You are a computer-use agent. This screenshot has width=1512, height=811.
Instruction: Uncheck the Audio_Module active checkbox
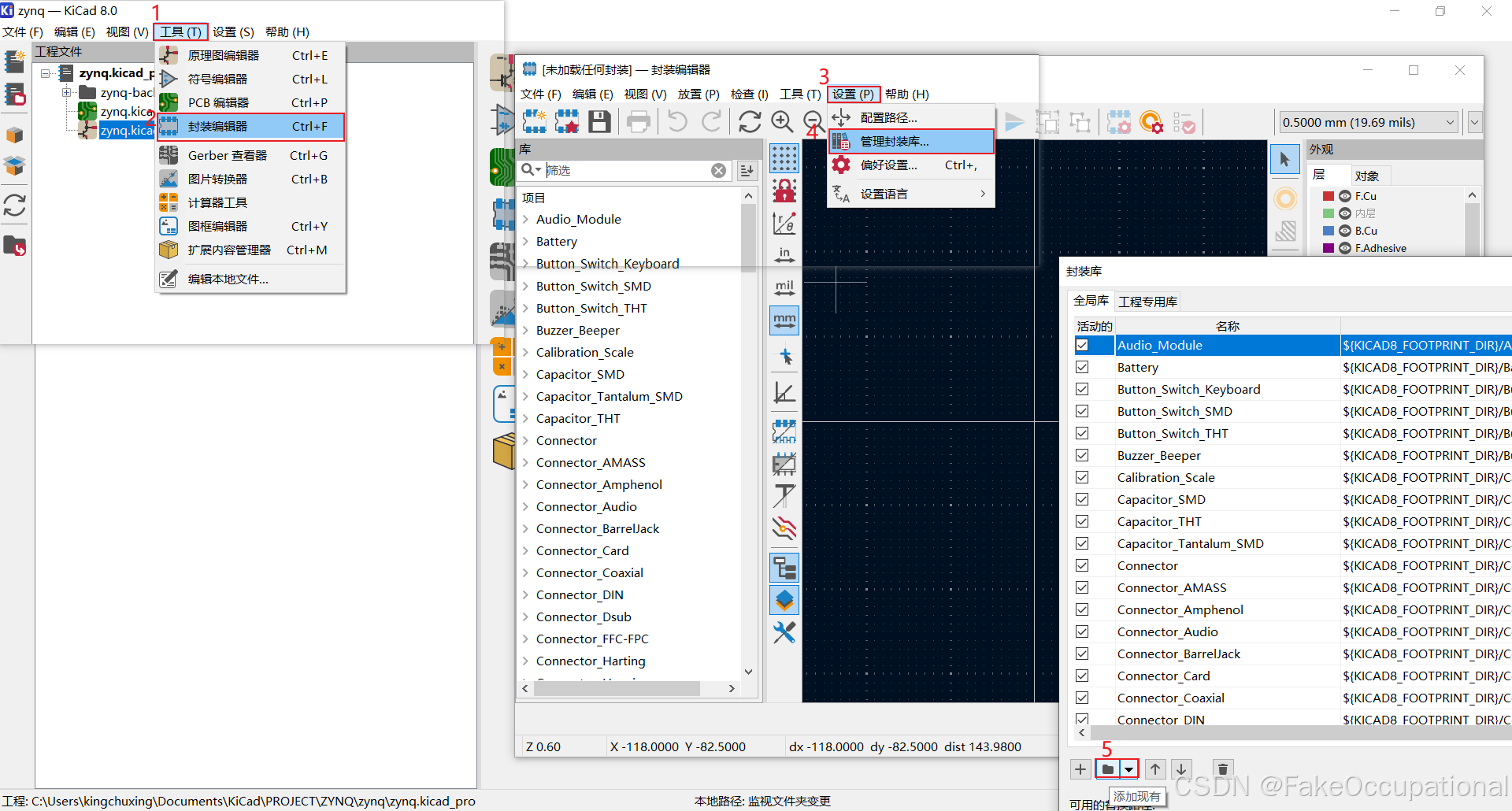[x=1082, y=345]
